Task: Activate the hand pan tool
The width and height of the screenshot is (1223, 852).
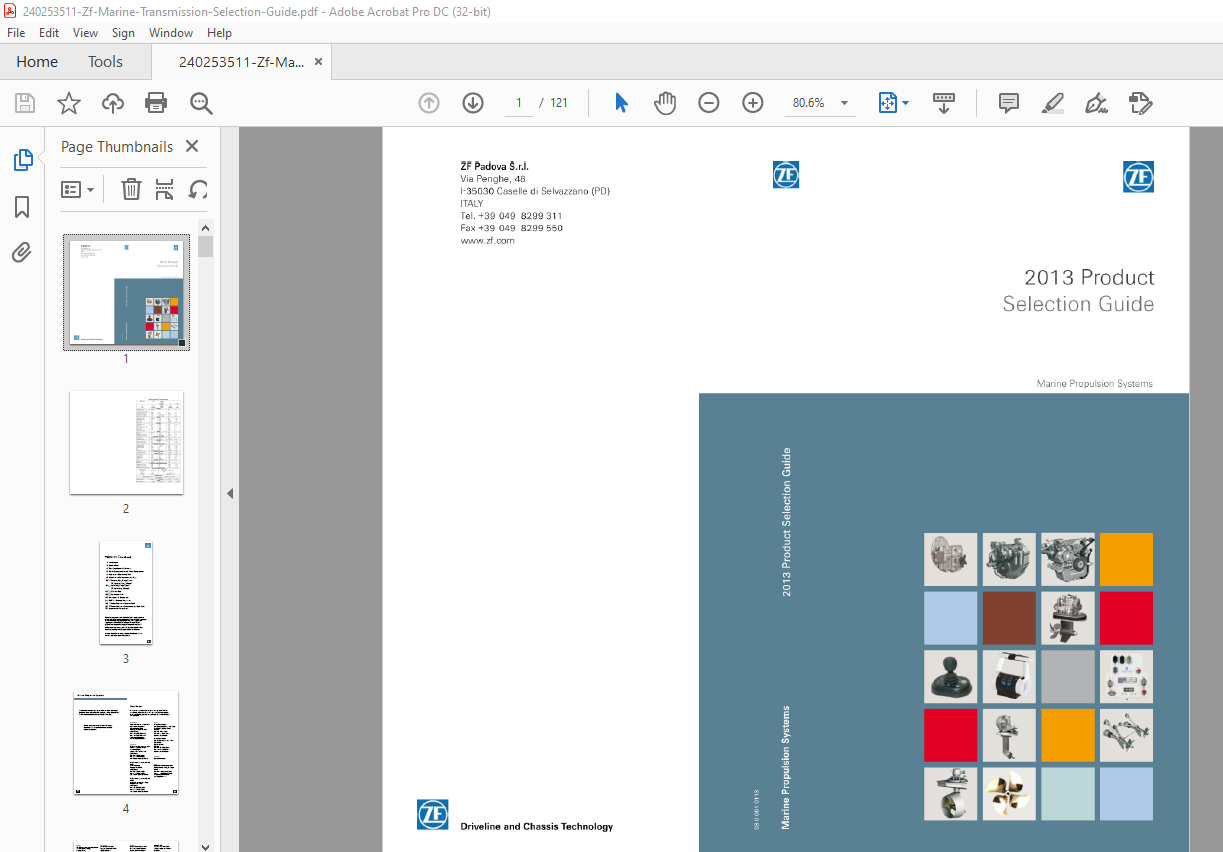Action: [x=665, y=103]
